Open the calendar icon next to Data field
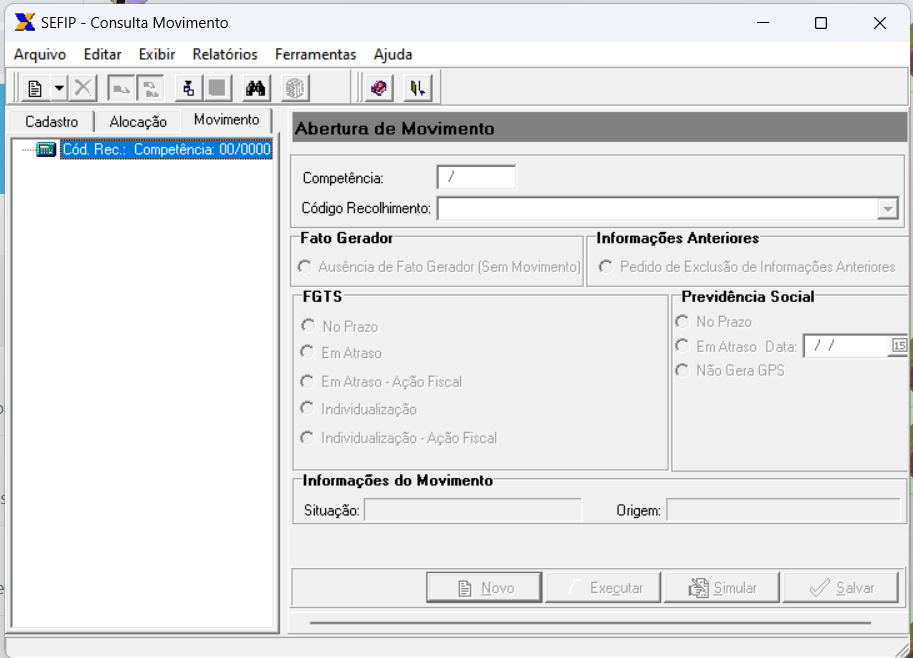 pos(899,346)
